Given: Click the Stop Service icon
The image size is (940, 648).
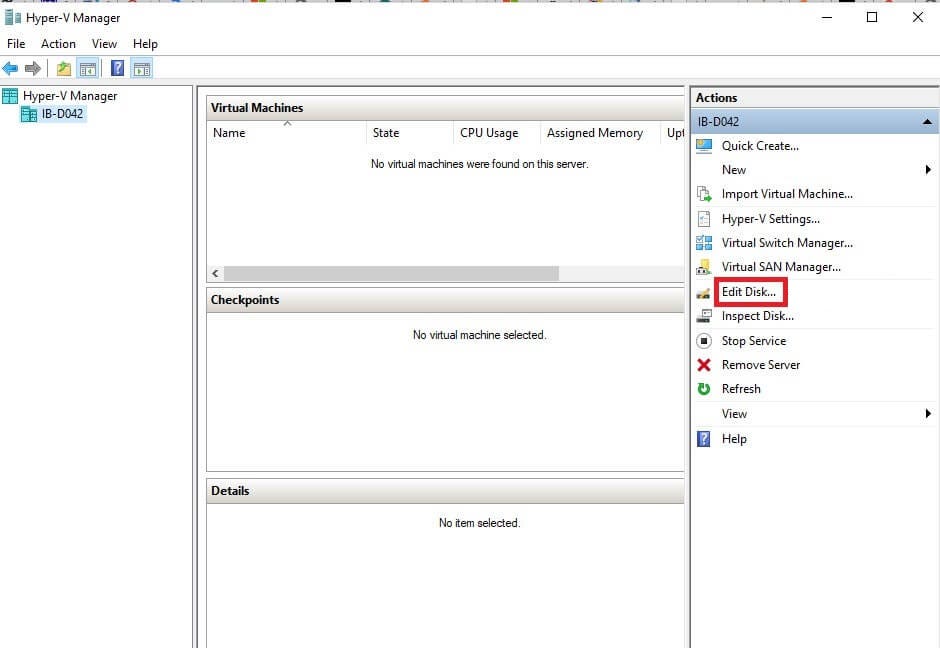Looking at the screenshot, I should pyautogui.click(x=706, y=340).
